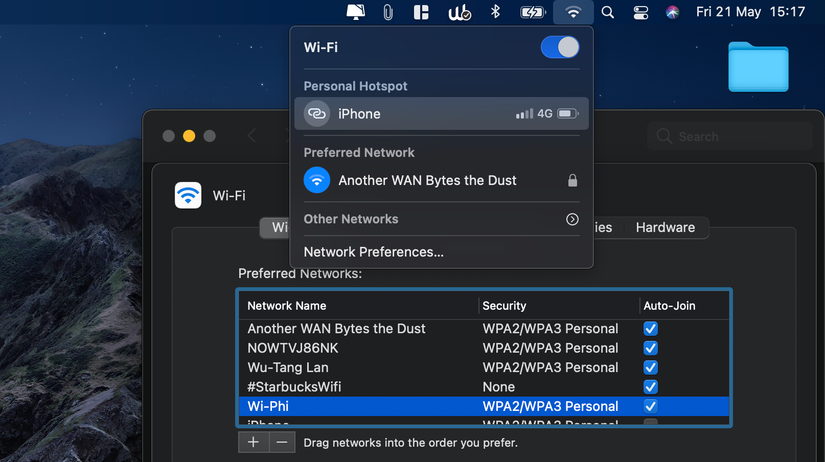The width and height of the screenshot is (825, 462).
Task: Select Another WAN Bytes the Dust network
Action: tap(427, 181)
